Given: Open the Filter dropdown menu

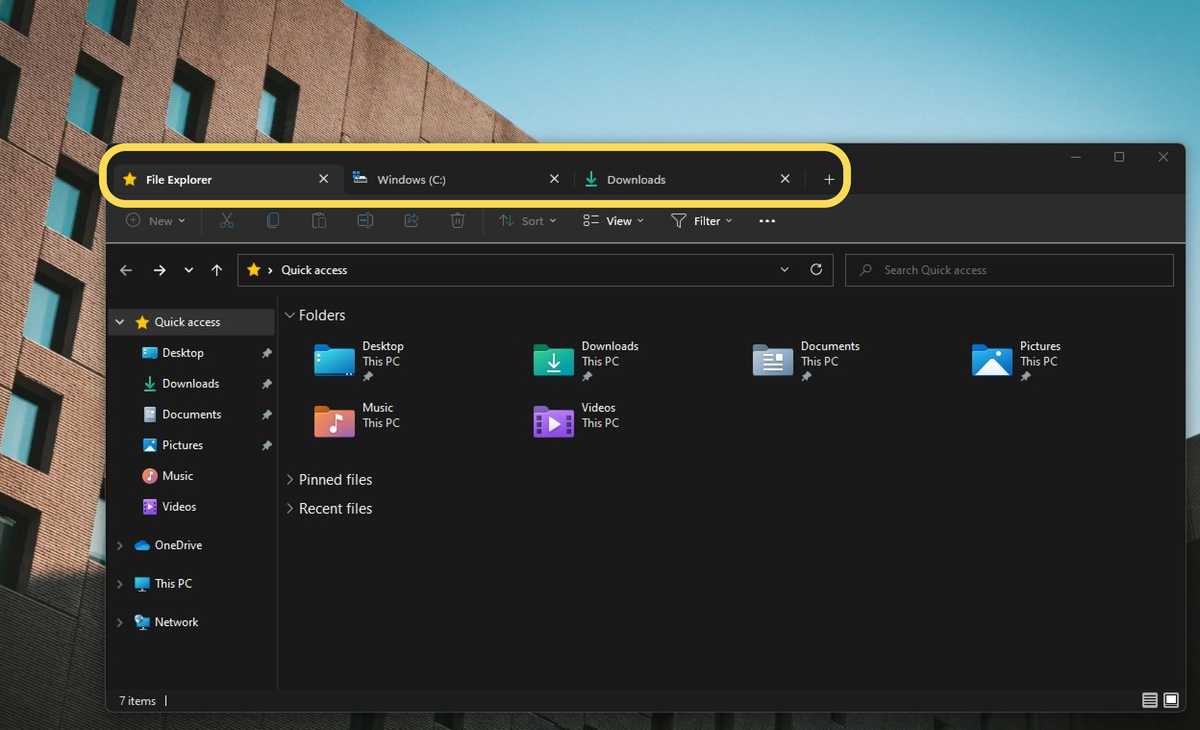Looking at the screenshot, I should click(x=701, y=221).
